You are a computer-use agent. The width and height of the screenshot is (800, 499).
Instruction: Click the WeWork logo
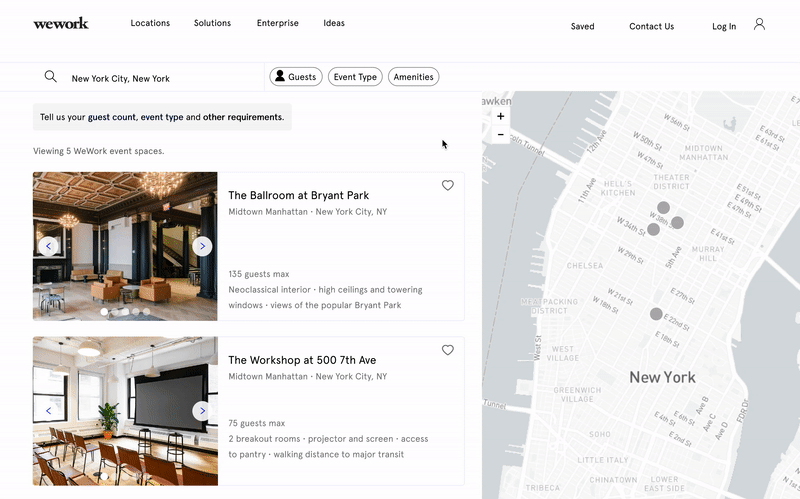point(61,23)
